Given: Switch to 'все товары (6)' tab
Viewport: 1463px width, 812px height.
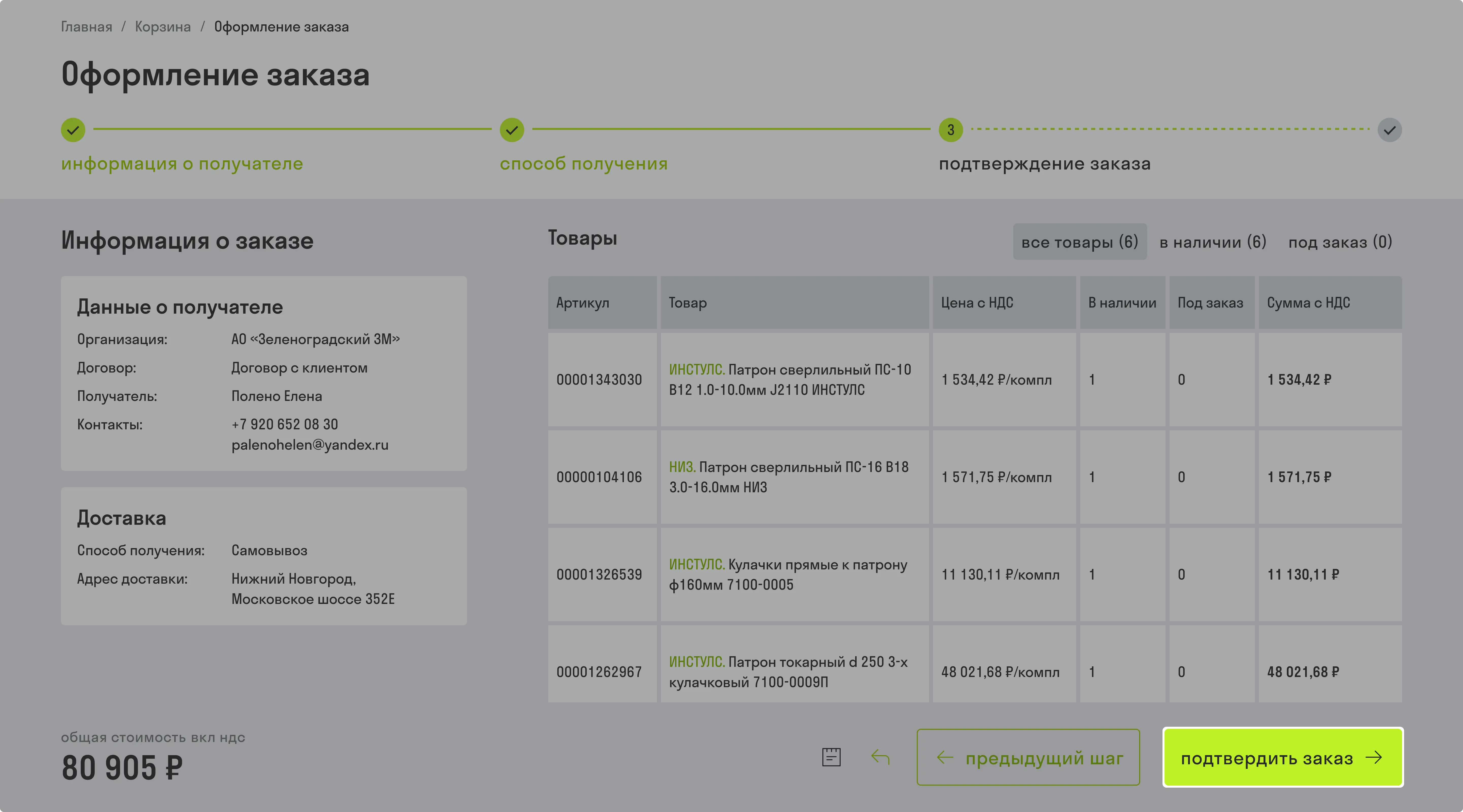Looking at the screenshot, I should click(x=1080, y=242).
